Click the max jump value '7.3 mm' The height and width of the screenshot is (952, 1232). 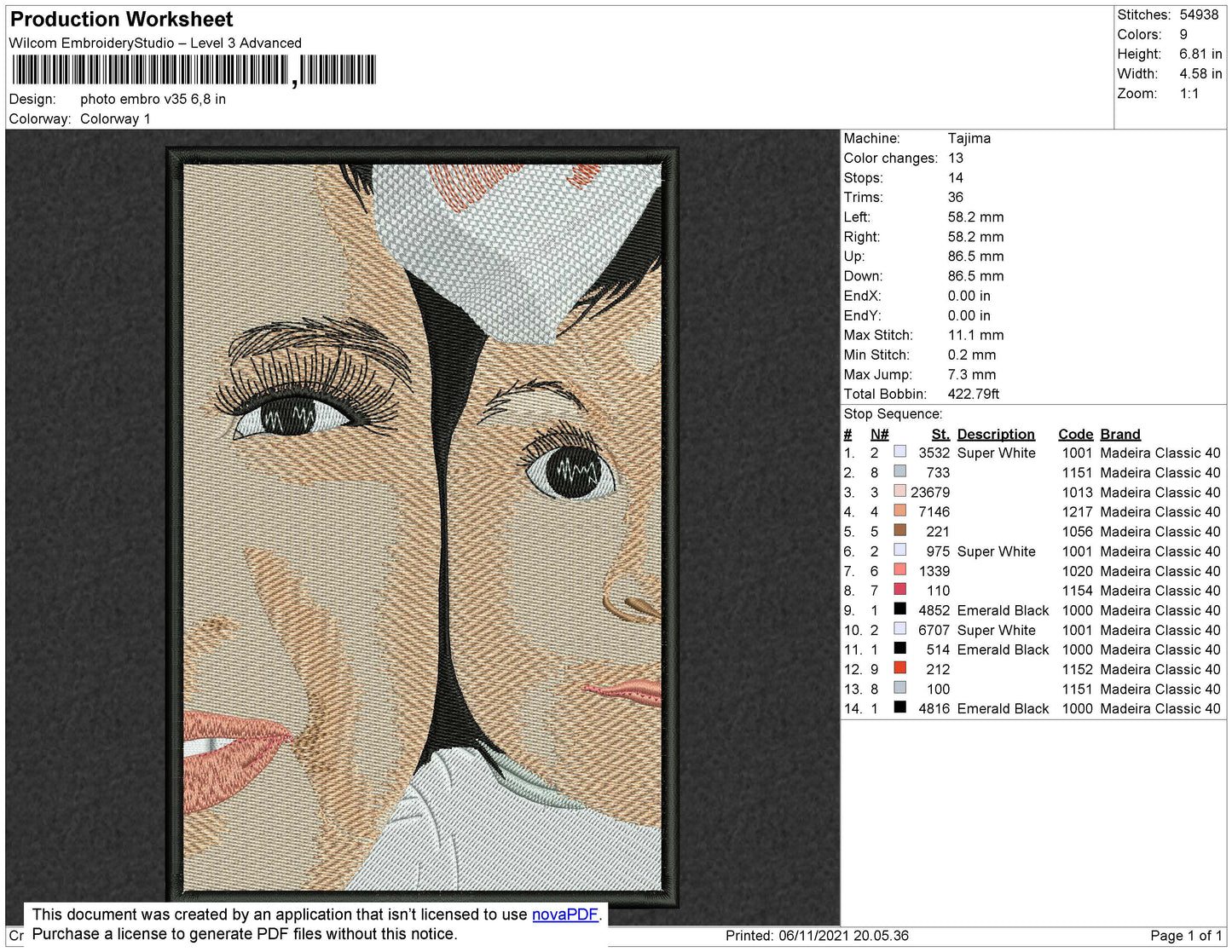972,374
